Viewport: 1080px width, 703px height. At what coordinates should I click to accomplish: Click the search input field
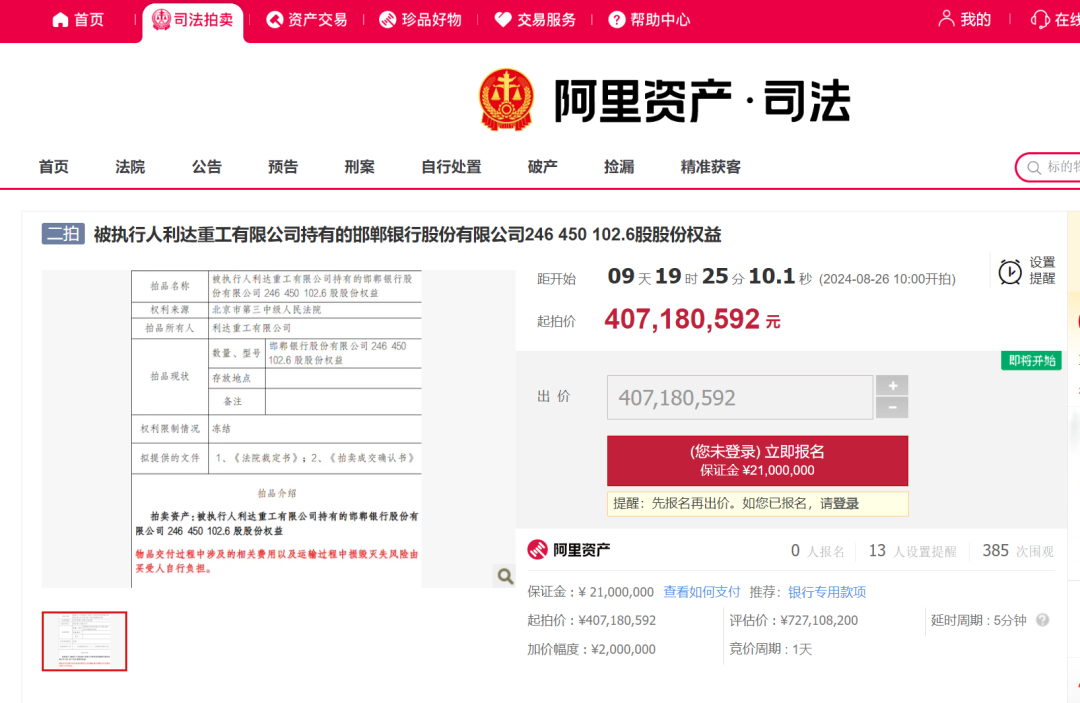[1049, 167]
